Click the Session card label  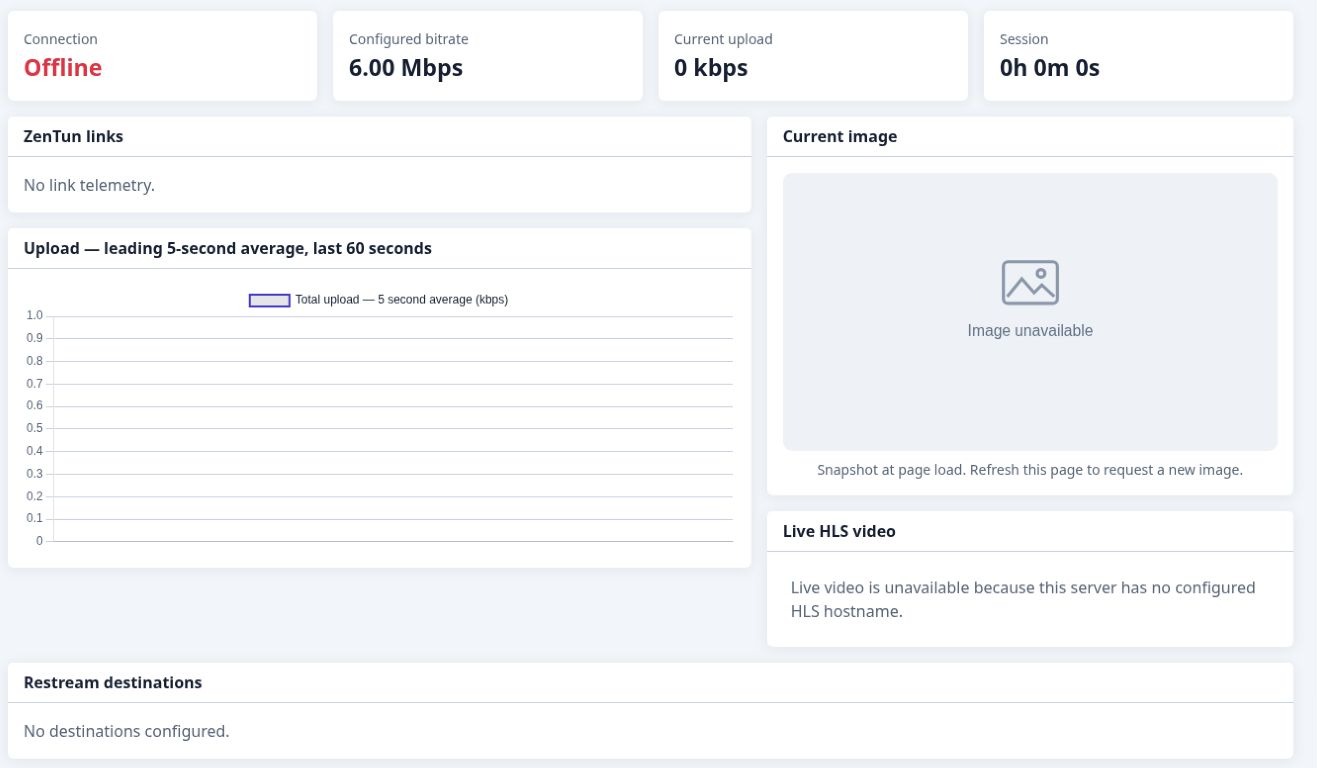tap(1024, 39)
